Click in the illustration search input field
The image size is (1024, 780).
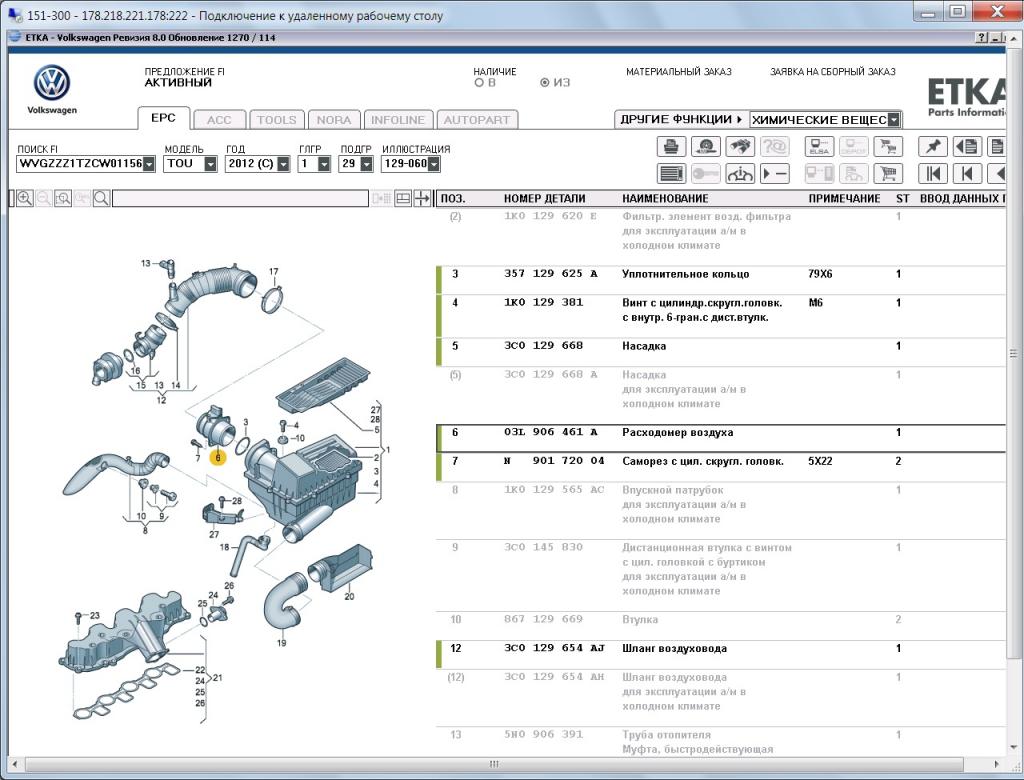click(240, 198)
